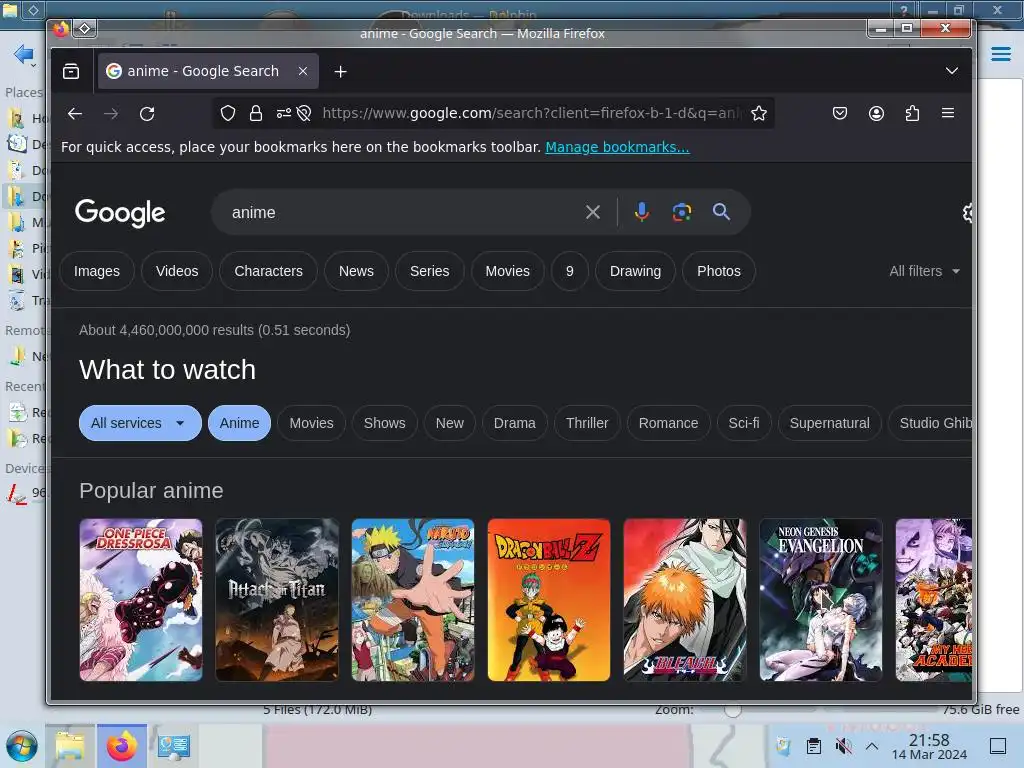1024x768 pixels.
Task: Switch to the News results tab
Action: [x=356, y=271]
